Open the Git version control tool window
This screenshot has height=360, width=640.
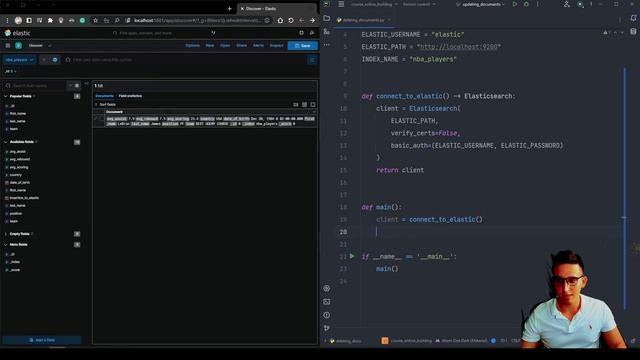(327, 328)
